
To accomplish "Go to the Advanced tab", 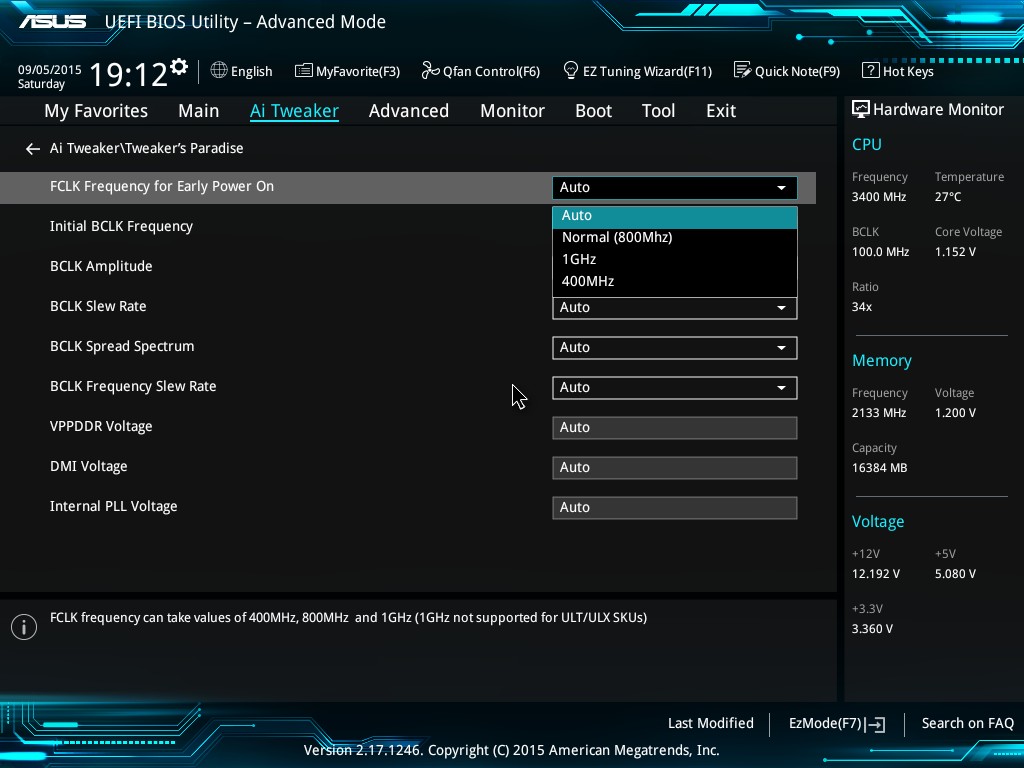I will point(409,111).
